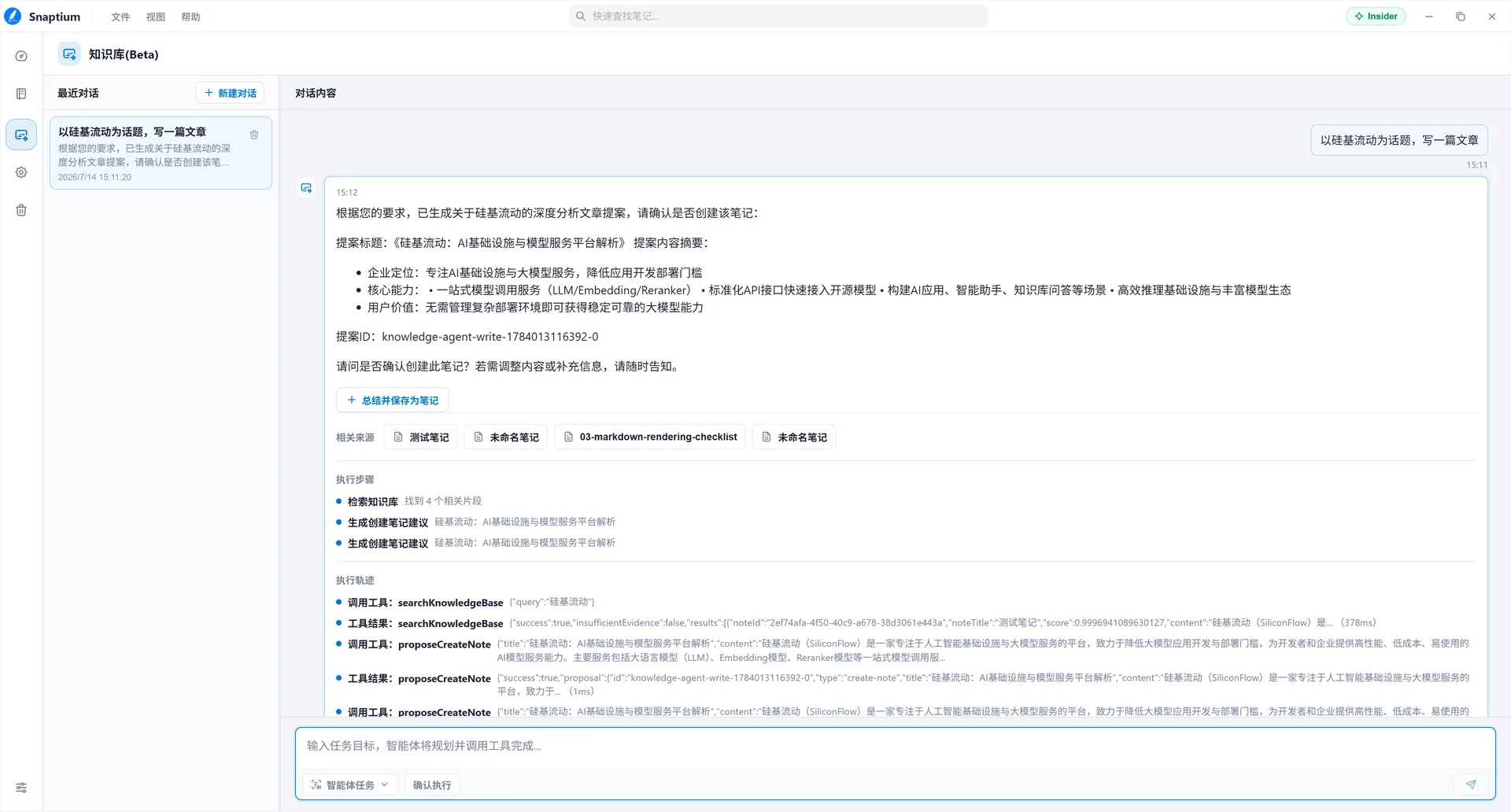
Task: Open the trash bin sidebar icon
Action: click(21, 210)
